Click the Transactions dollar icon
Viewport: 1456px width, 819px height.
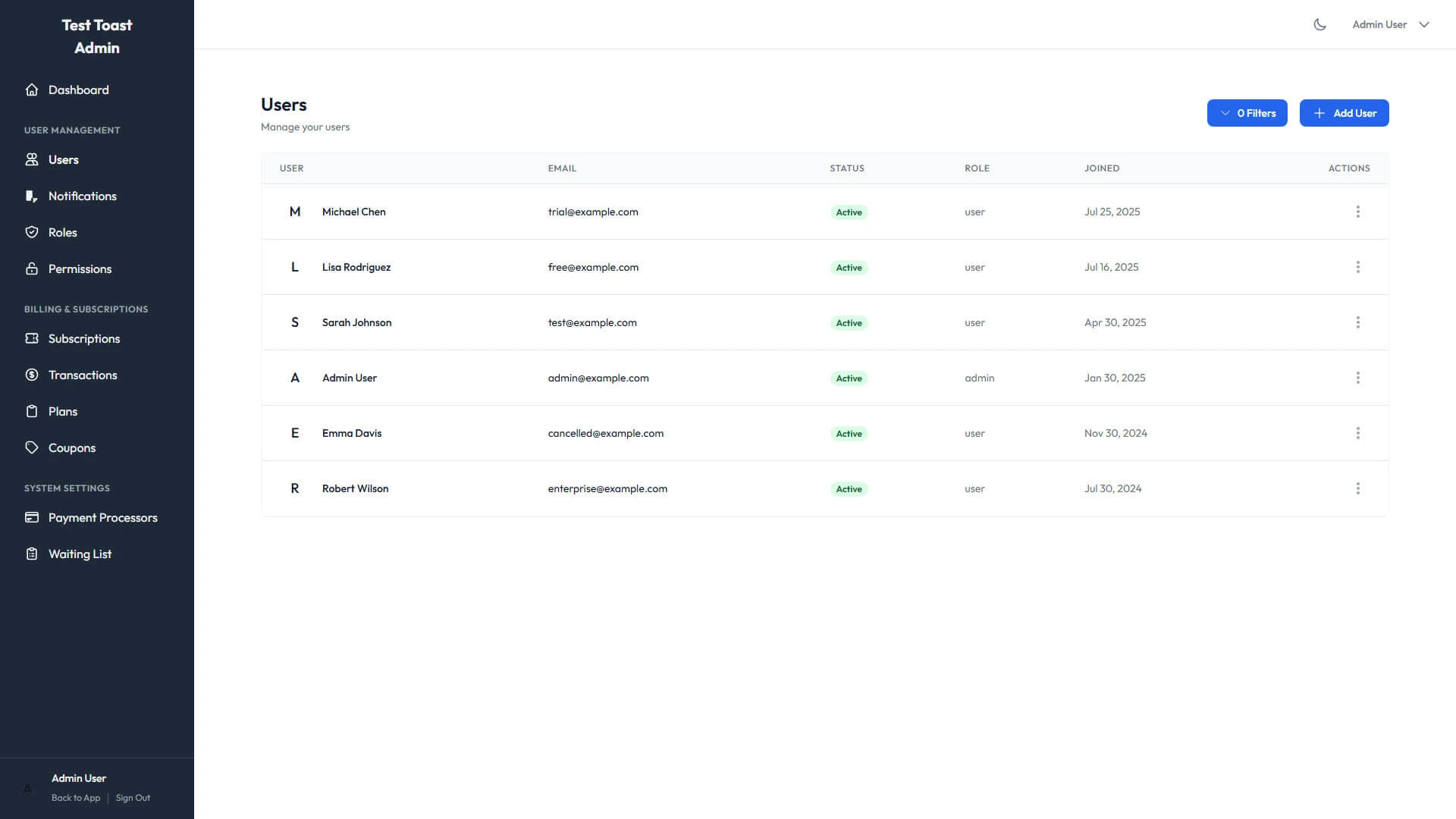[x=32, y=375]
